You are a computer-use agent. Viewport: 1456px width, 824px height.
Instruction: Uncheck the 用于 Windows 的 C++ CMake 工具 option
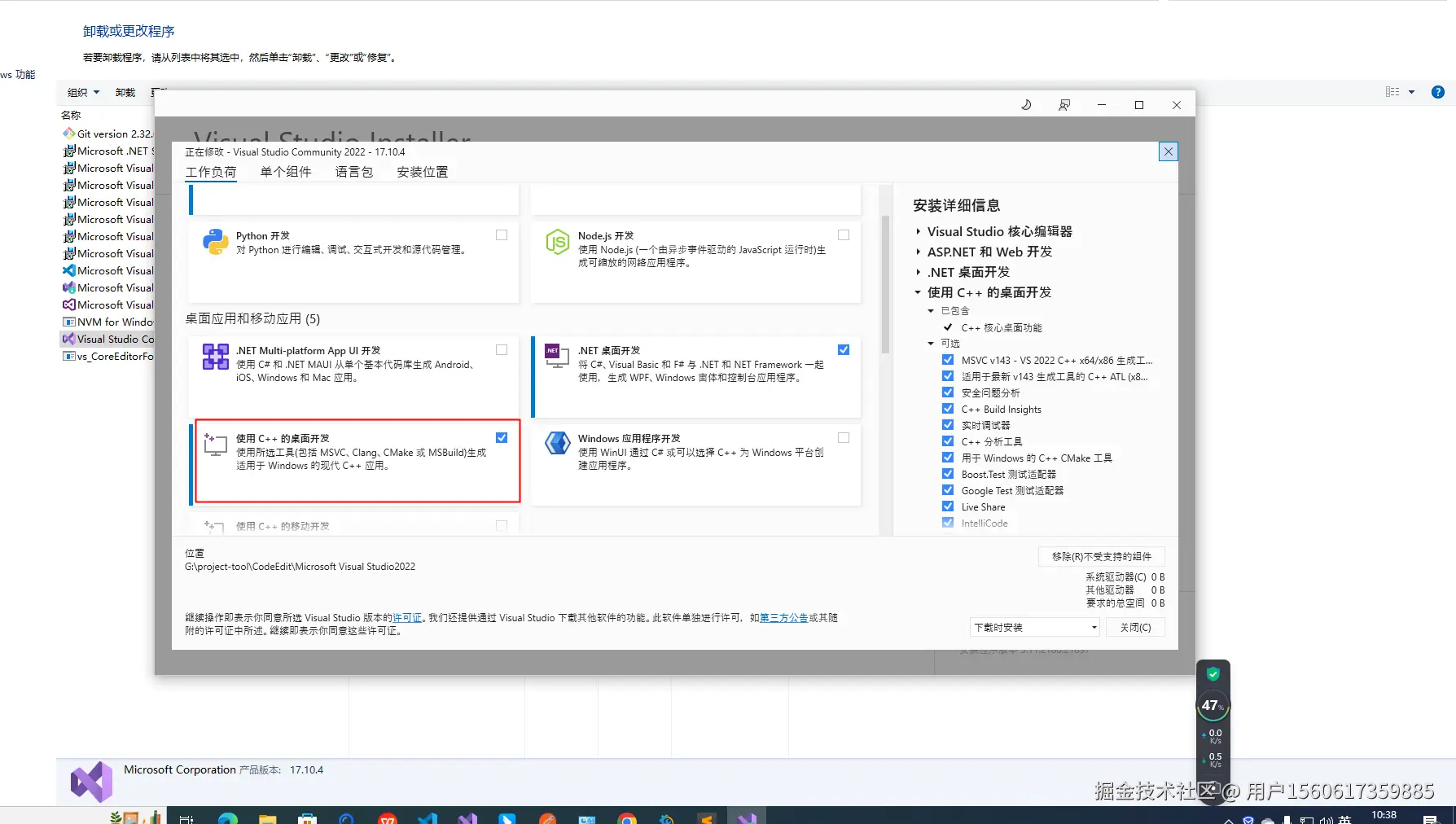pos(948,458)
